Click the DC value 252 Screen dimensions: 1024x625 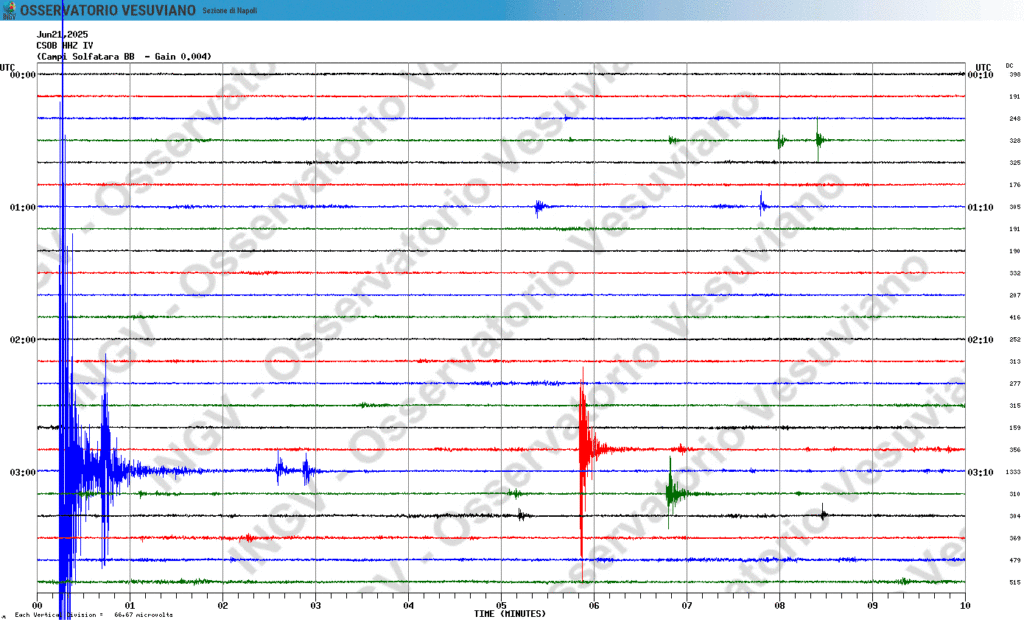click(1015, 340)
